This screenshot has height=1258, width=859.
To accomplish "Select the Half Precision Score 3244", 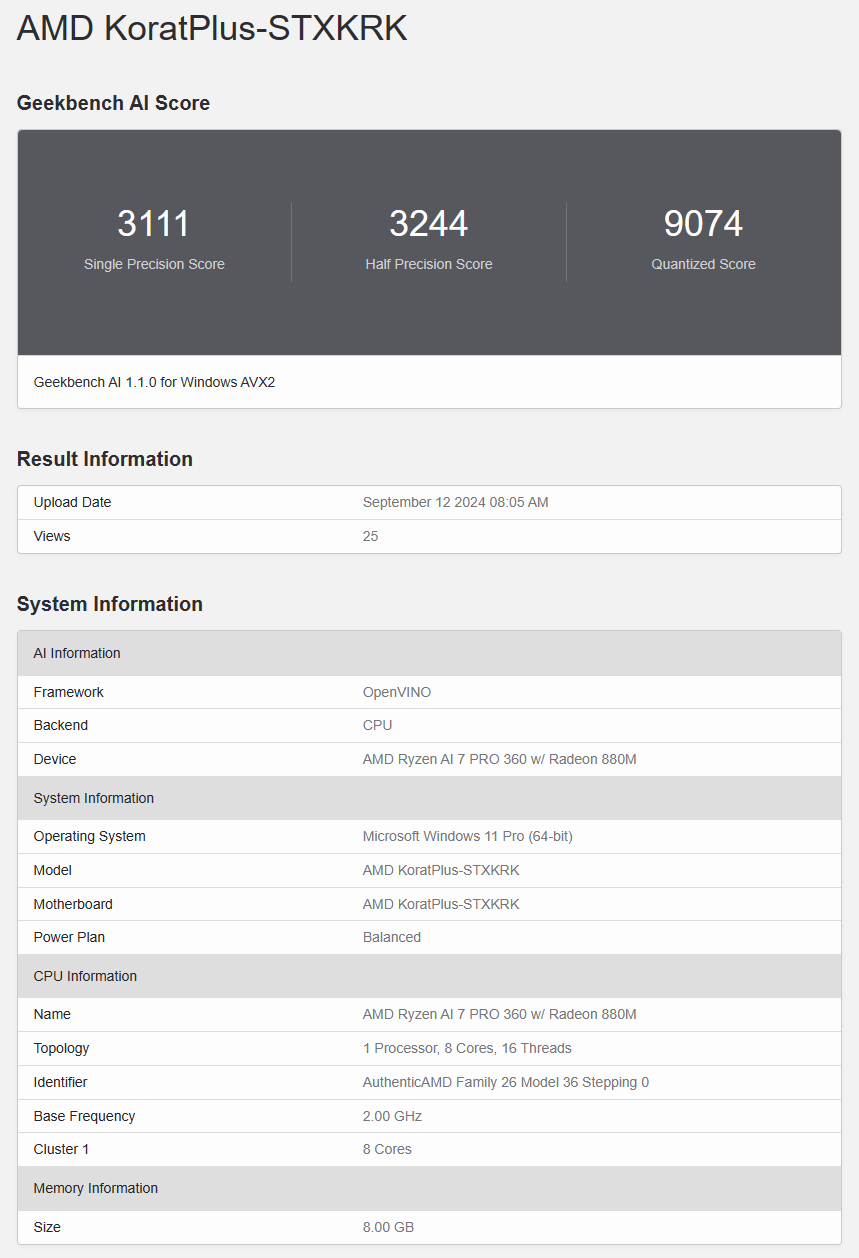I will pos(429,224).
